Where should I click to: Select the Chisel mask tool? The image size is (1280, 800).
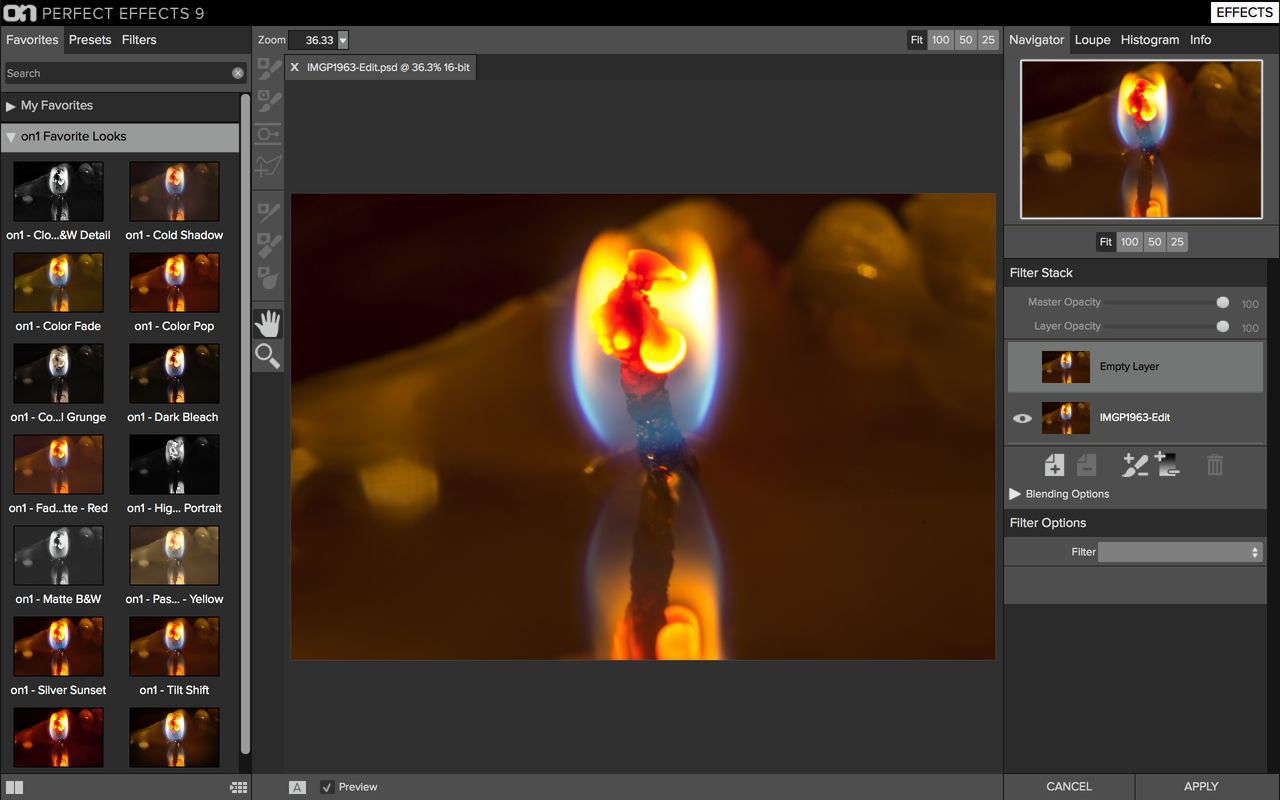coord(268,244)
